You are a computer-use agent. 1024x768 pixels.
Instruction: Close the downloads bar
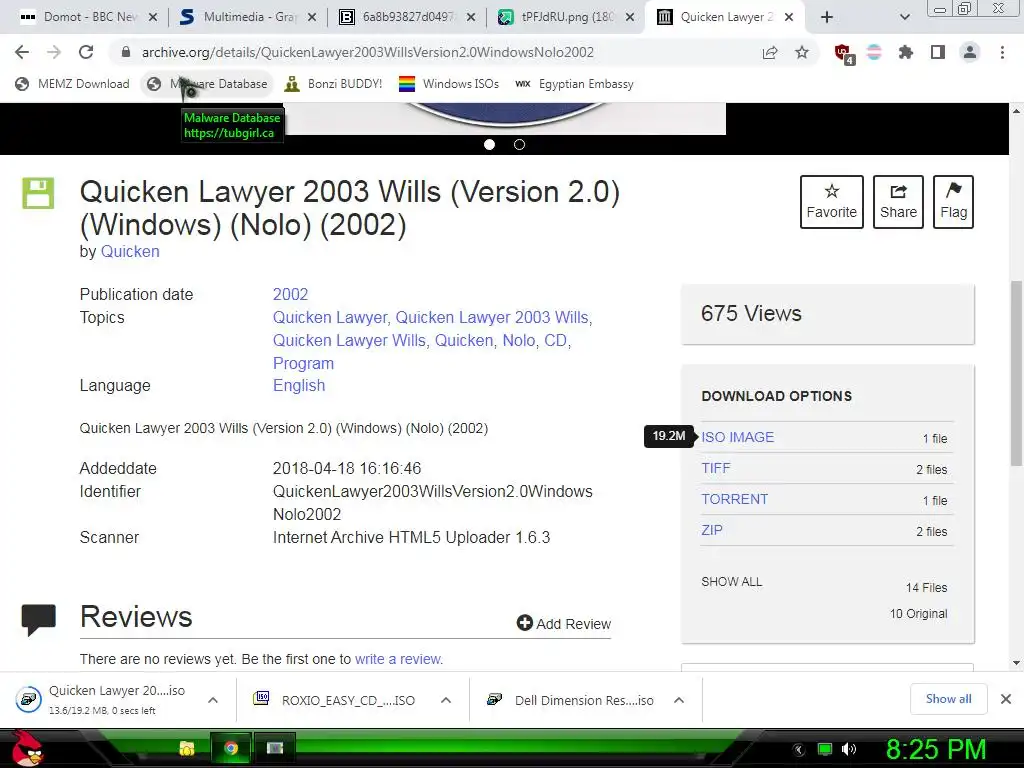[1006, 699]
